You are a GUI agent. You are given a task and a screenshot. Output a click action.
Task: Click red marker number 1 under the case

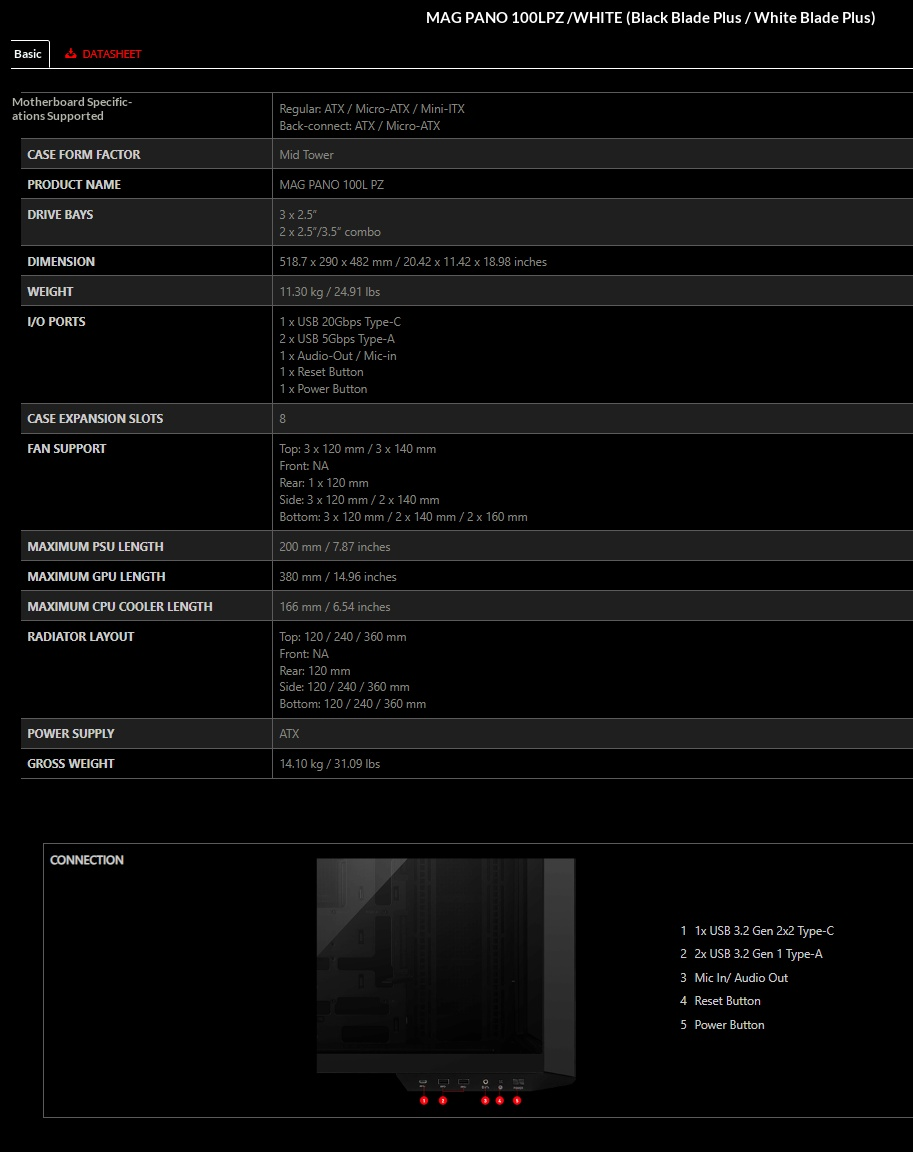(x=424, y=1101)
